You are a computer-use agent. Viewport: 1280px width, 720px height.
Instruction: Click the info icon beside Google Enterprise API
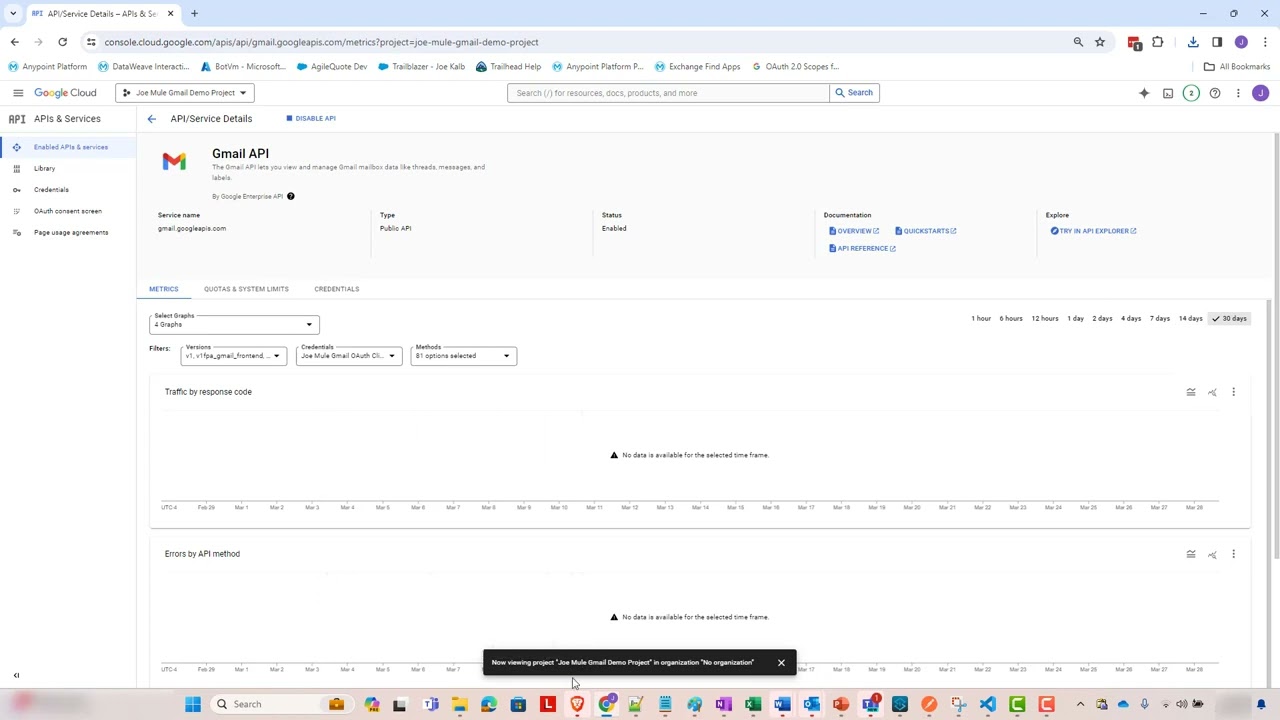pyautogui.click(x=291, y=196)
